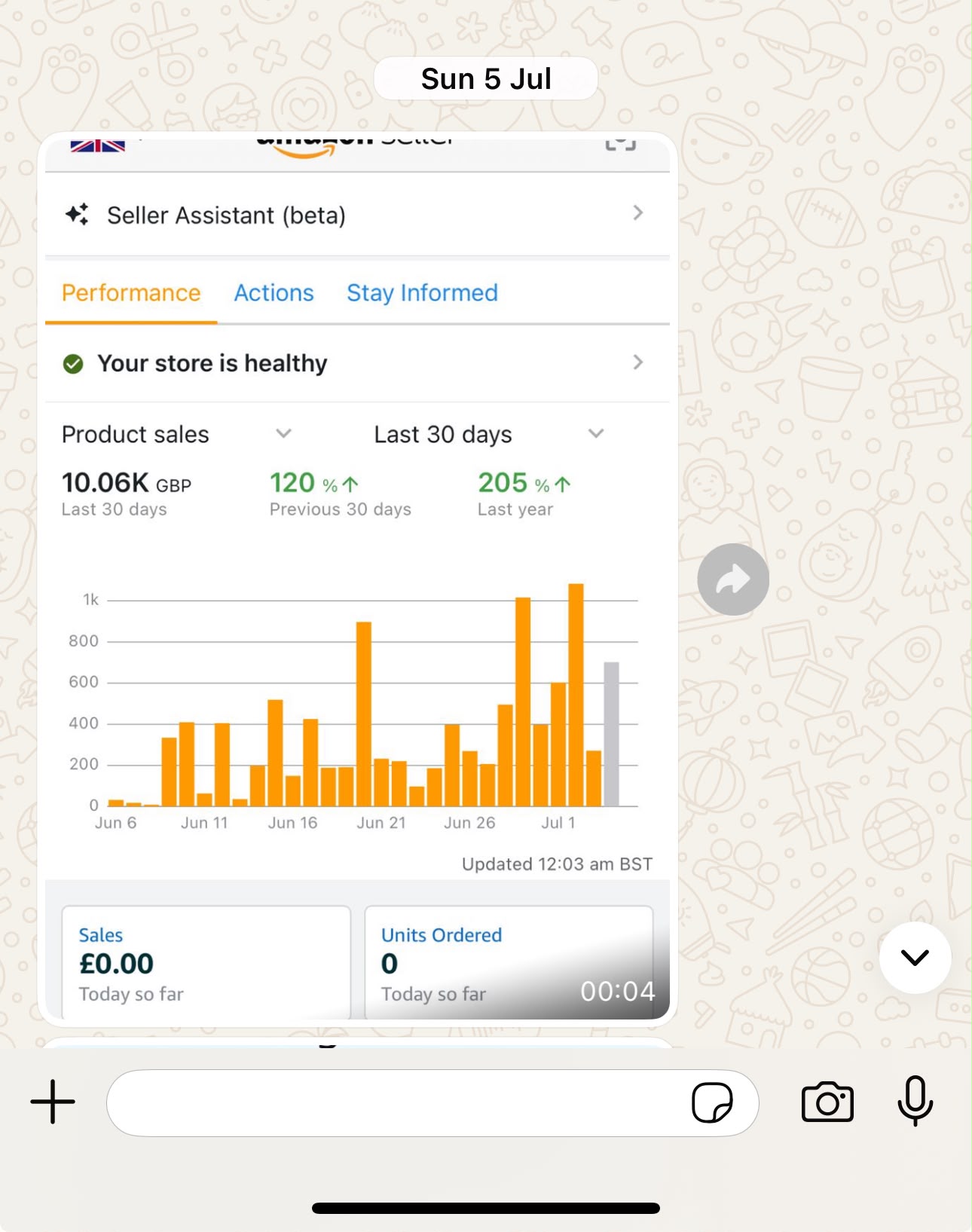Tap the UK flag icon

click(x=98, y=145)
